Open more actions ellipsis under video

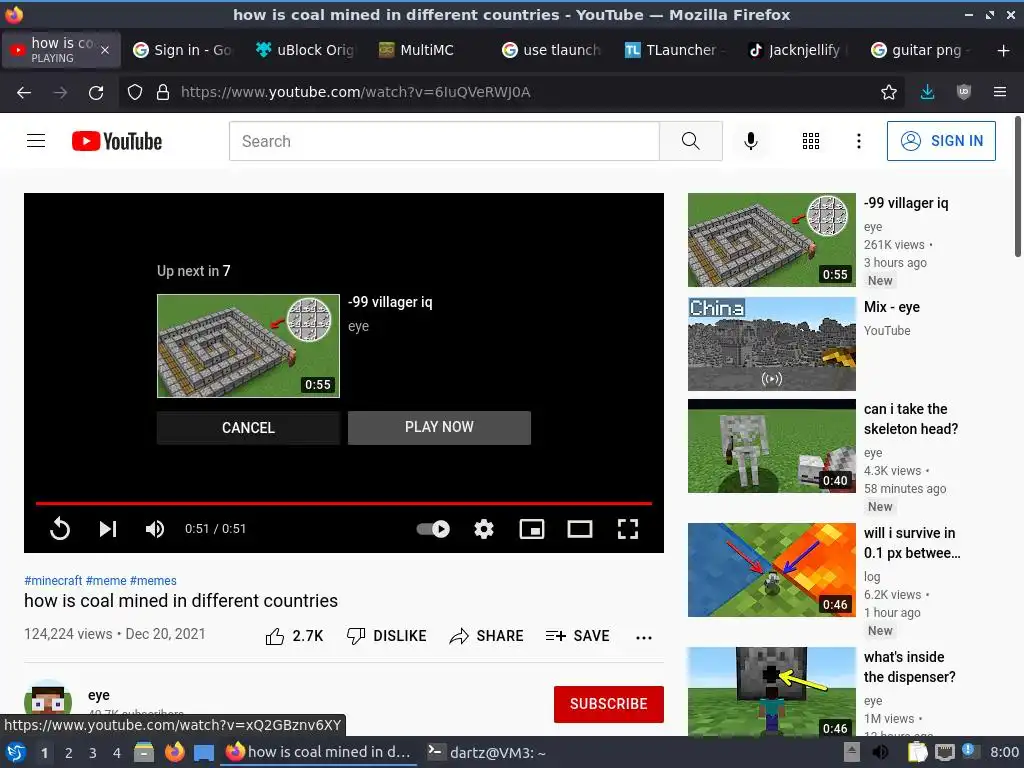point(644,637)
